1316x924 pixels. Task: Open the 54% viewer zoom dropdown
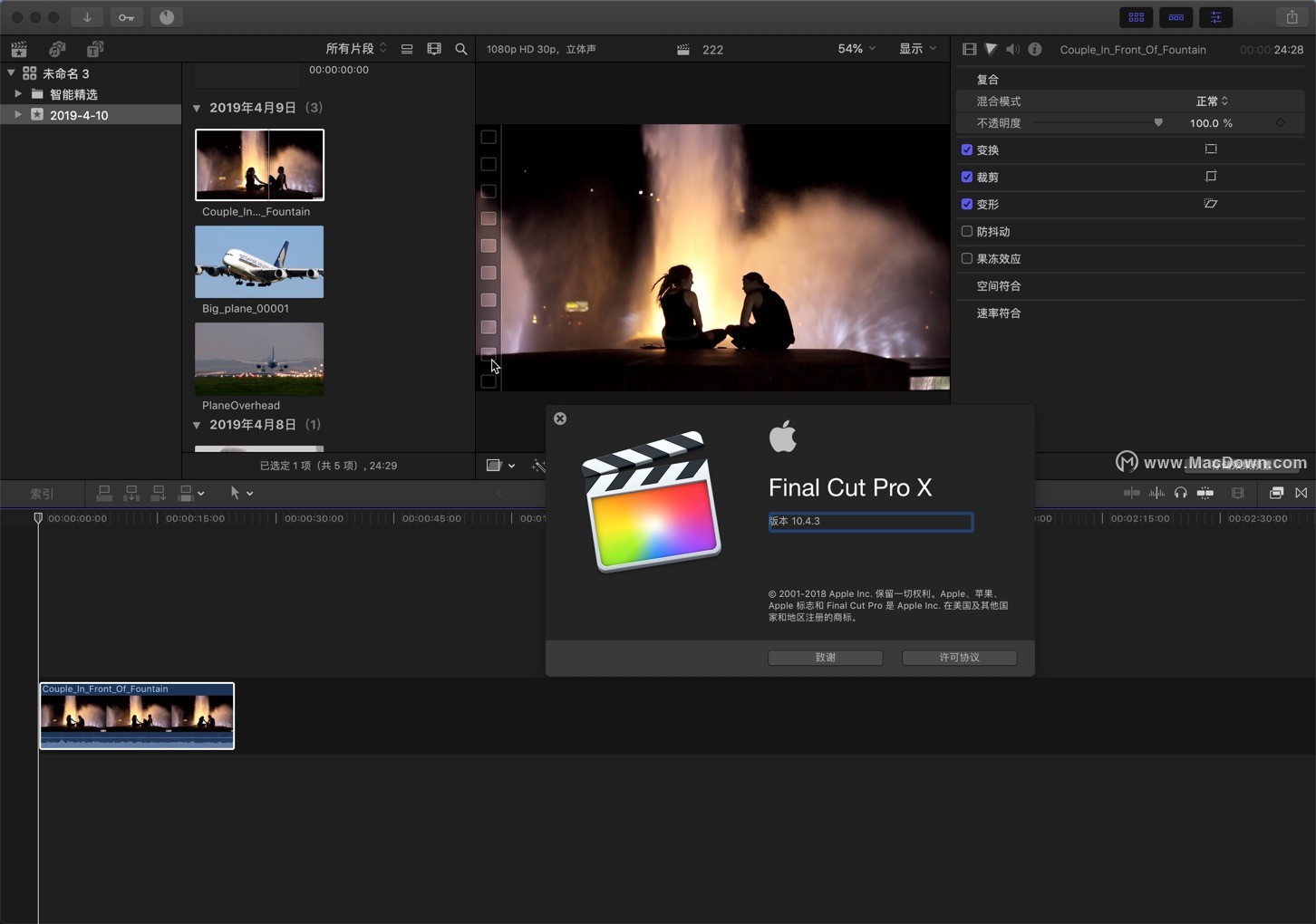pyautogui.click(x=856, y=49)
